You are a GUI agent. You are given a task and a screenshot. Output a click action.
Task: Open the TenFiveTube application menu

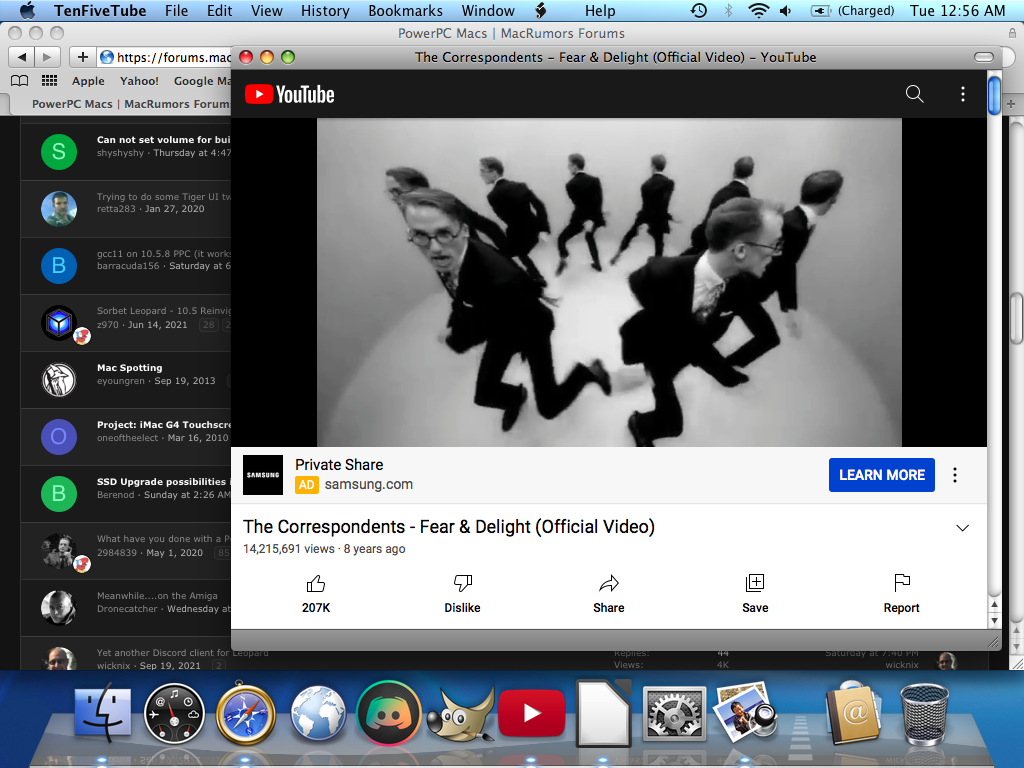(100, 10)
